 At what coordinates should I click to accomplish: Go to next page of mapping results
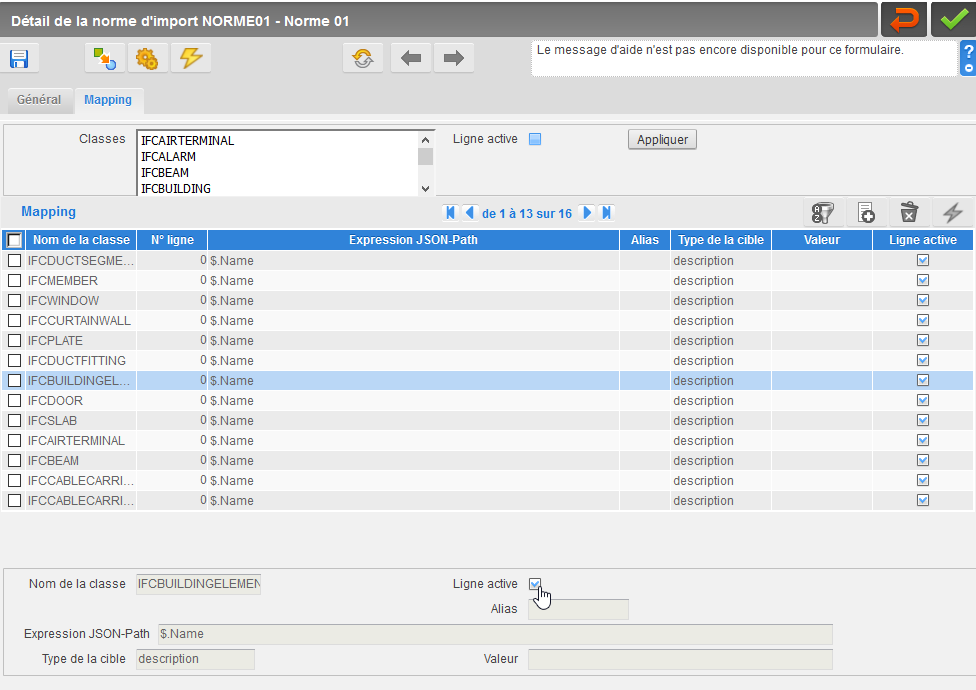586,213
